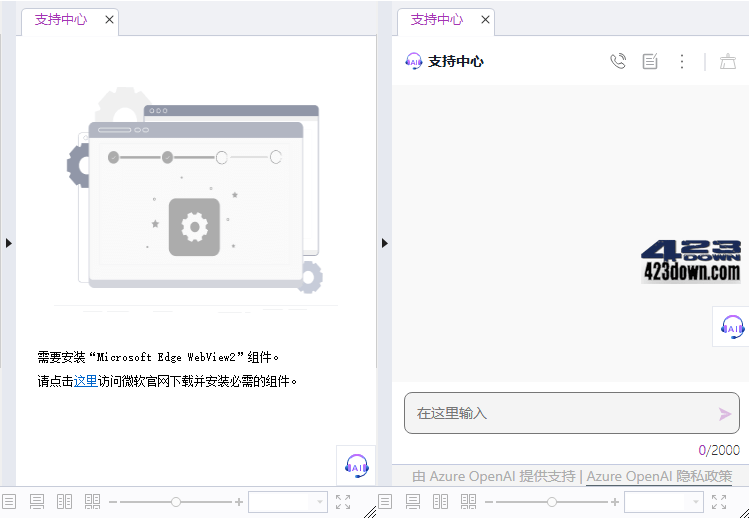This screenshot has width=749, height=518.
Task: Click the Microsoft Edge WebView2 requirement text
Action: click(x=158, y=357)
